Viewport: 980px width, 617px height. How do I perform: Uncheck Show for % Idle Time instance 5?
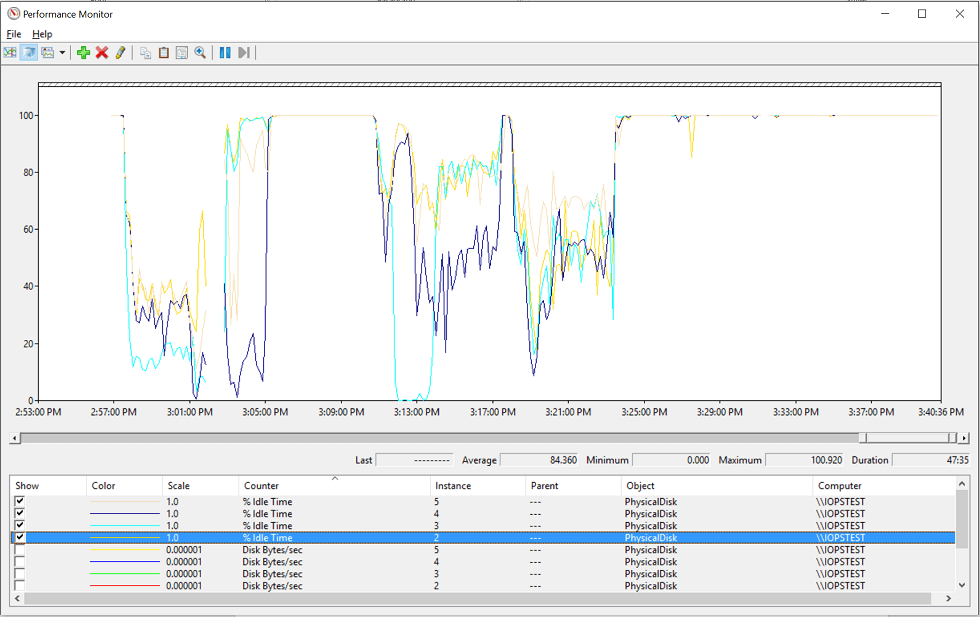click(x=17, y=501)
